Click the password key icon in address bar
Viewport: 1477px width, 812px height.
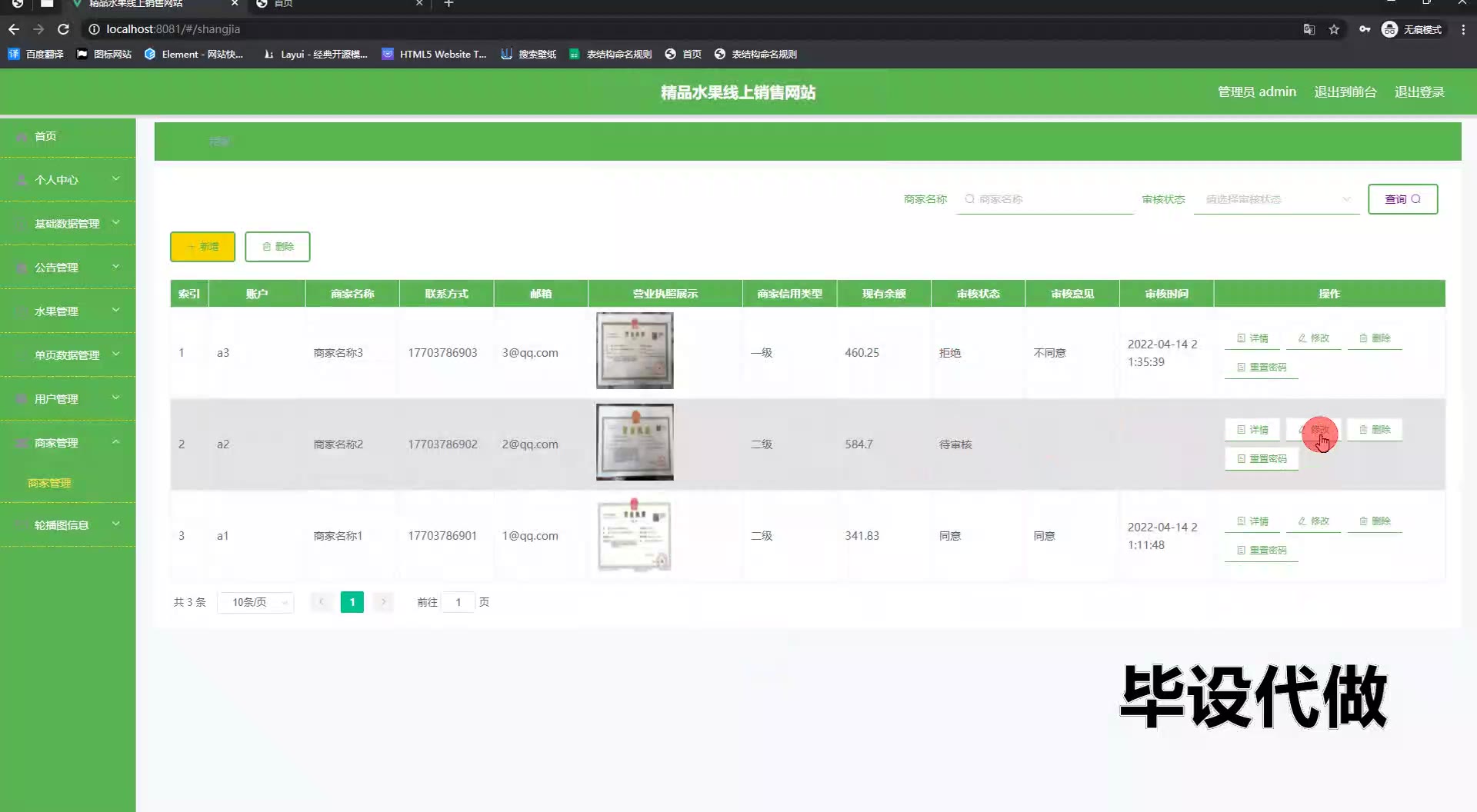click(x=1364, y=29)
